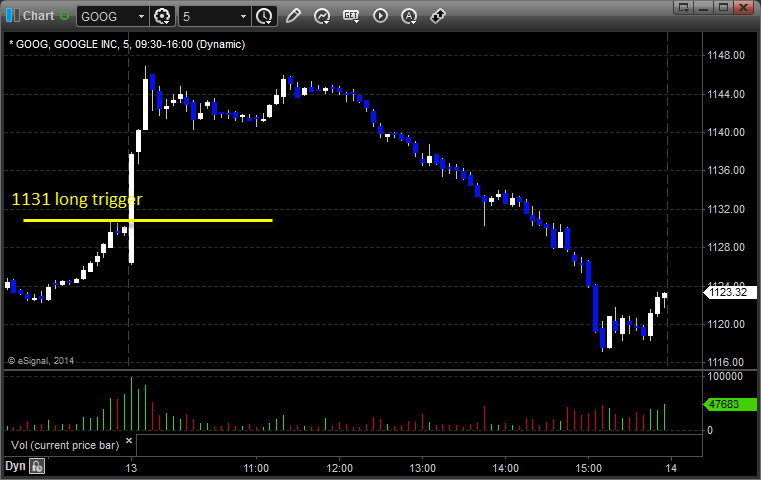Maximize the chart window

pyautogui.click(x=723, y=7)
